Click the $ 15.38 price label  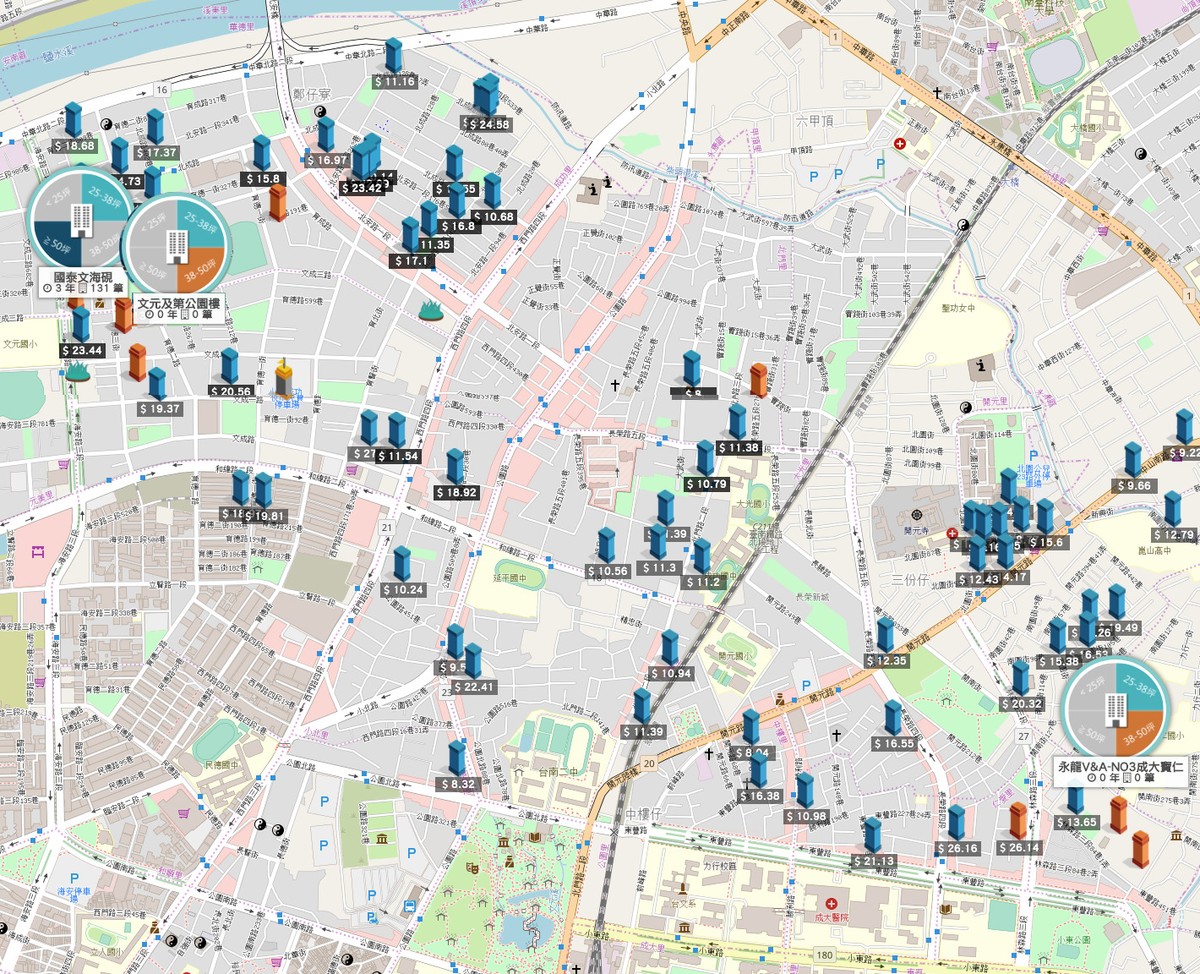[x=1058, y=661]
